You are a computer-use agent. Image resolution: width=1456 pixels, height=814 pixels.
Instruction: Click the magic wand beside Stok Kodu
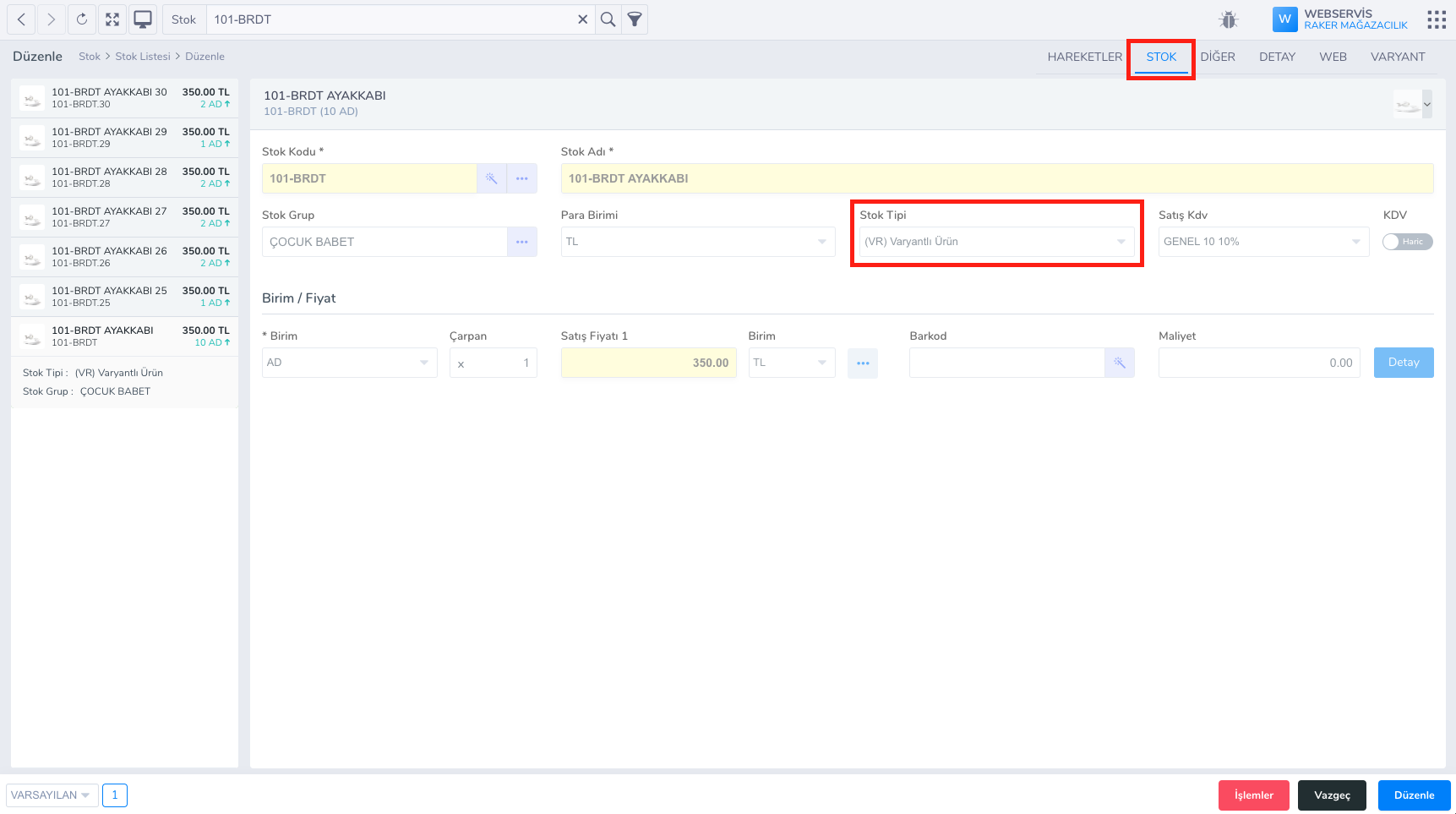tap(491, 178)
